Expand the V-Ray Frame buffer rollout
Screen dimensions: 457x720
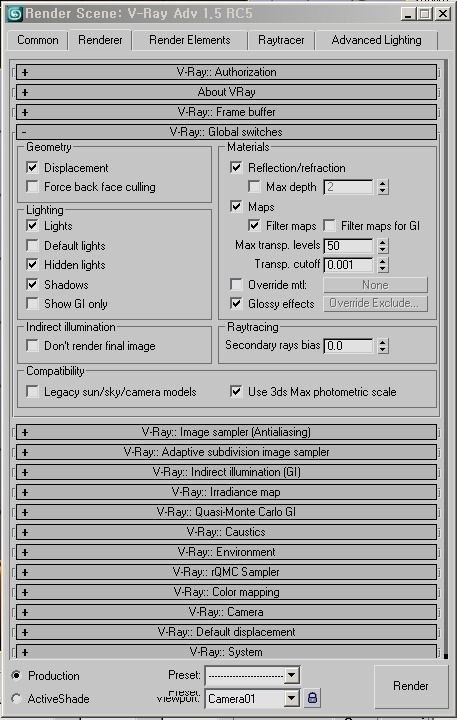pos(226,112)
